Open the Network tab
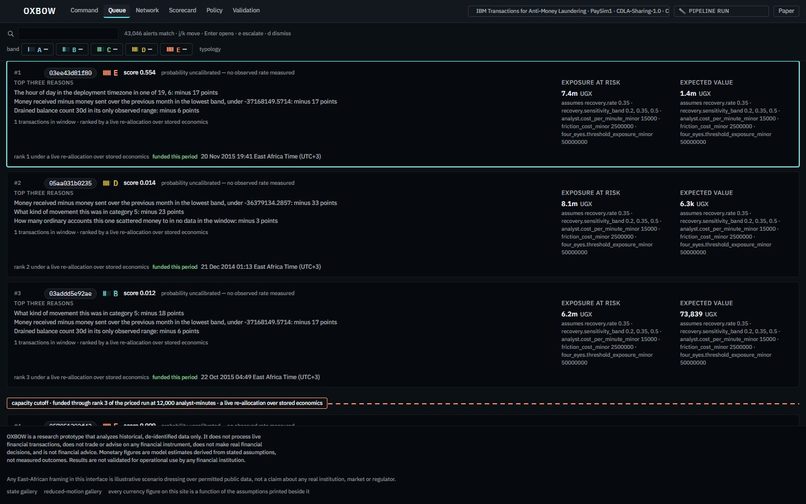 (147, 10)
